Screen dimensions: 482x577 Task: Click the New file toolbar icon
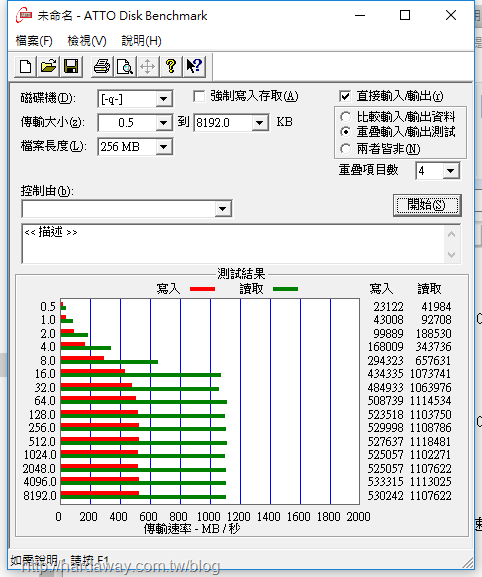point(25,67)
